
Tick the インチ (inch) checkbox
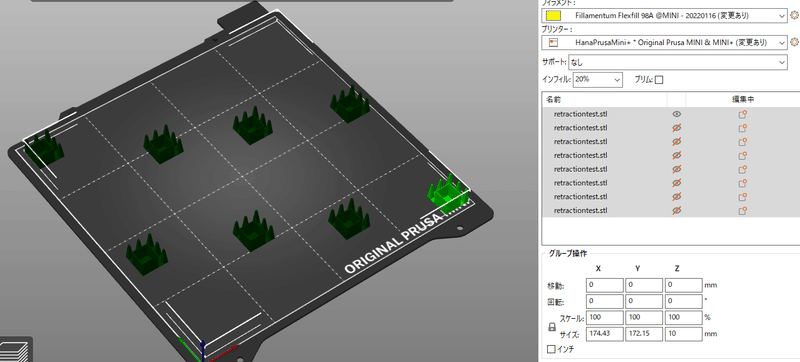pos(551,350)
